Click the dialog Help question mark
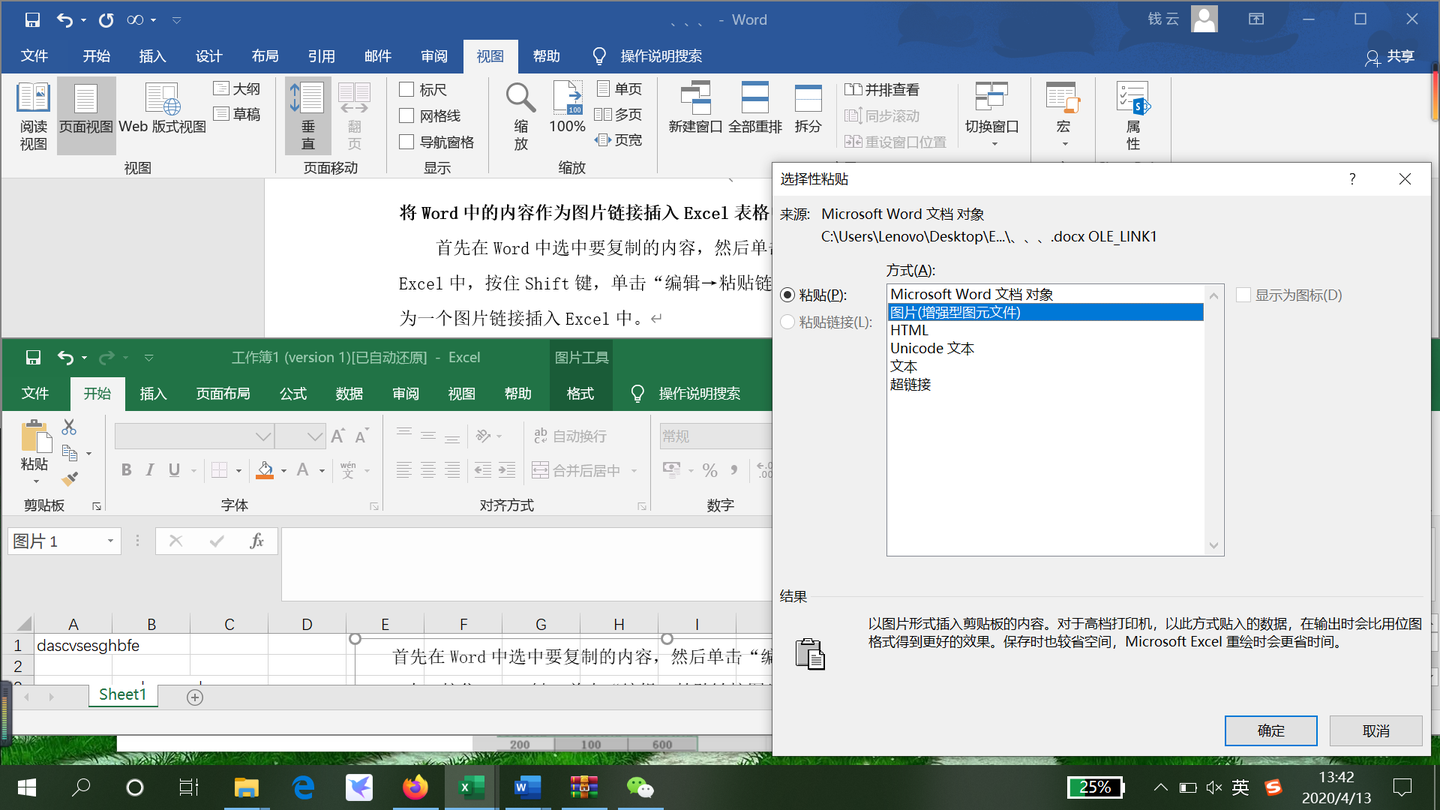1440x810 pixels. point(1352,179)
